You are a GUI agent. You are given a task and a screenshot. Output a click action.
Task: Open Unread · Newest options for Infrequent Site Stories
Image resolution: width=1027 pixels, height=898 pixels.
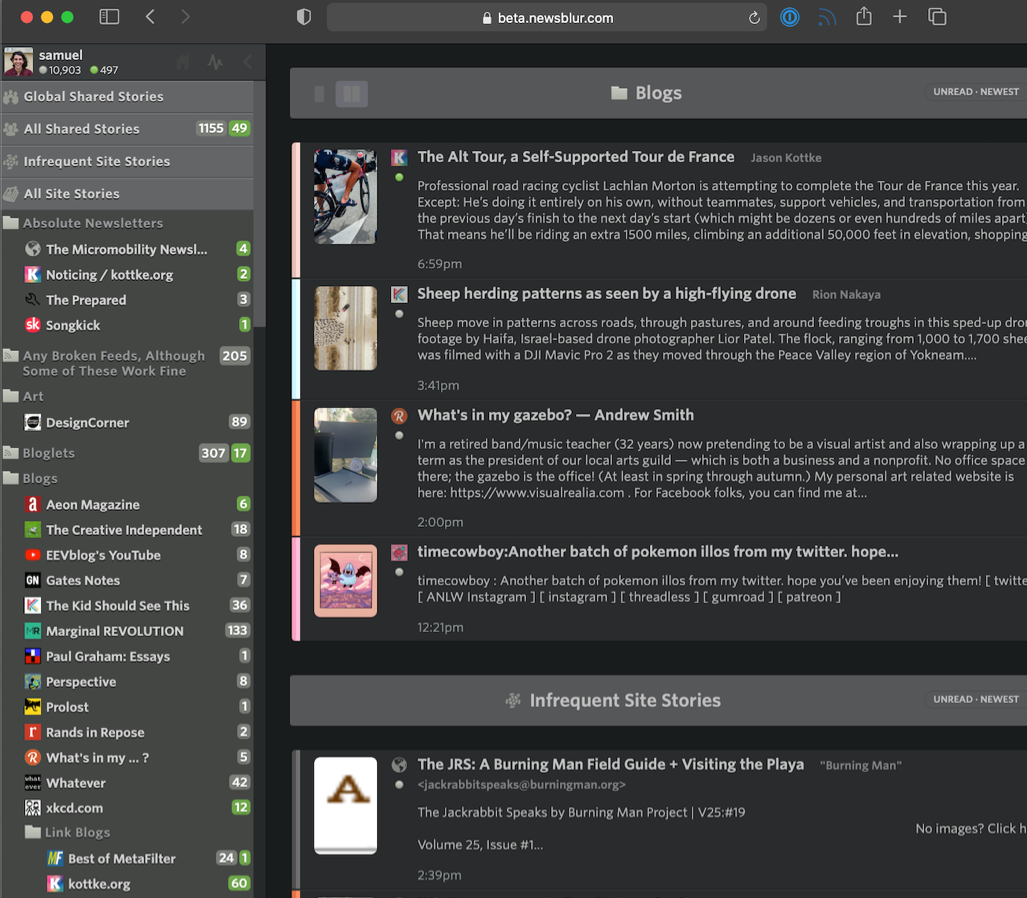[975, 699]
